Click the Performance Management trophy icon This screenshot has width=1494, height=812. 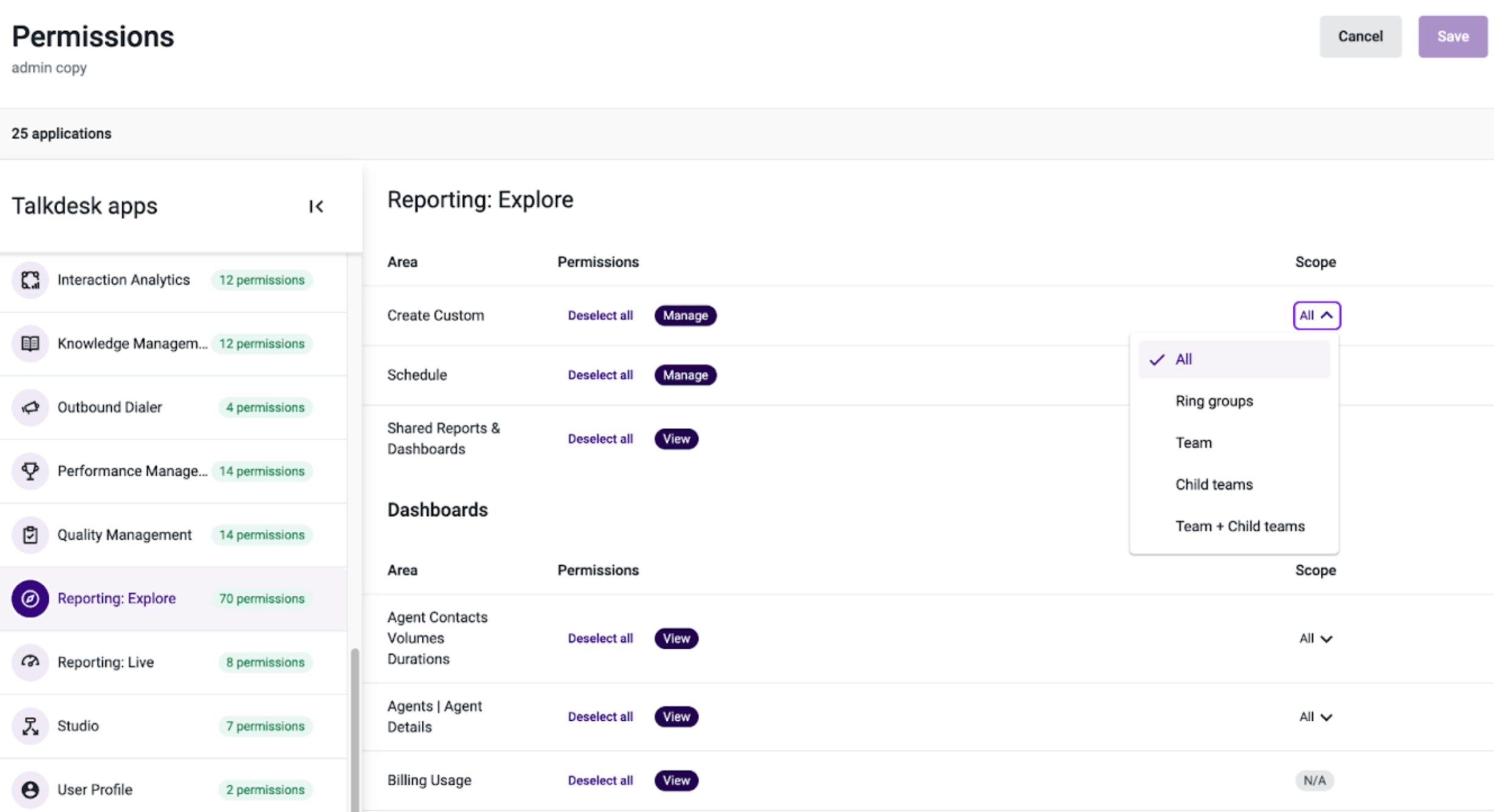pos(30,471)
